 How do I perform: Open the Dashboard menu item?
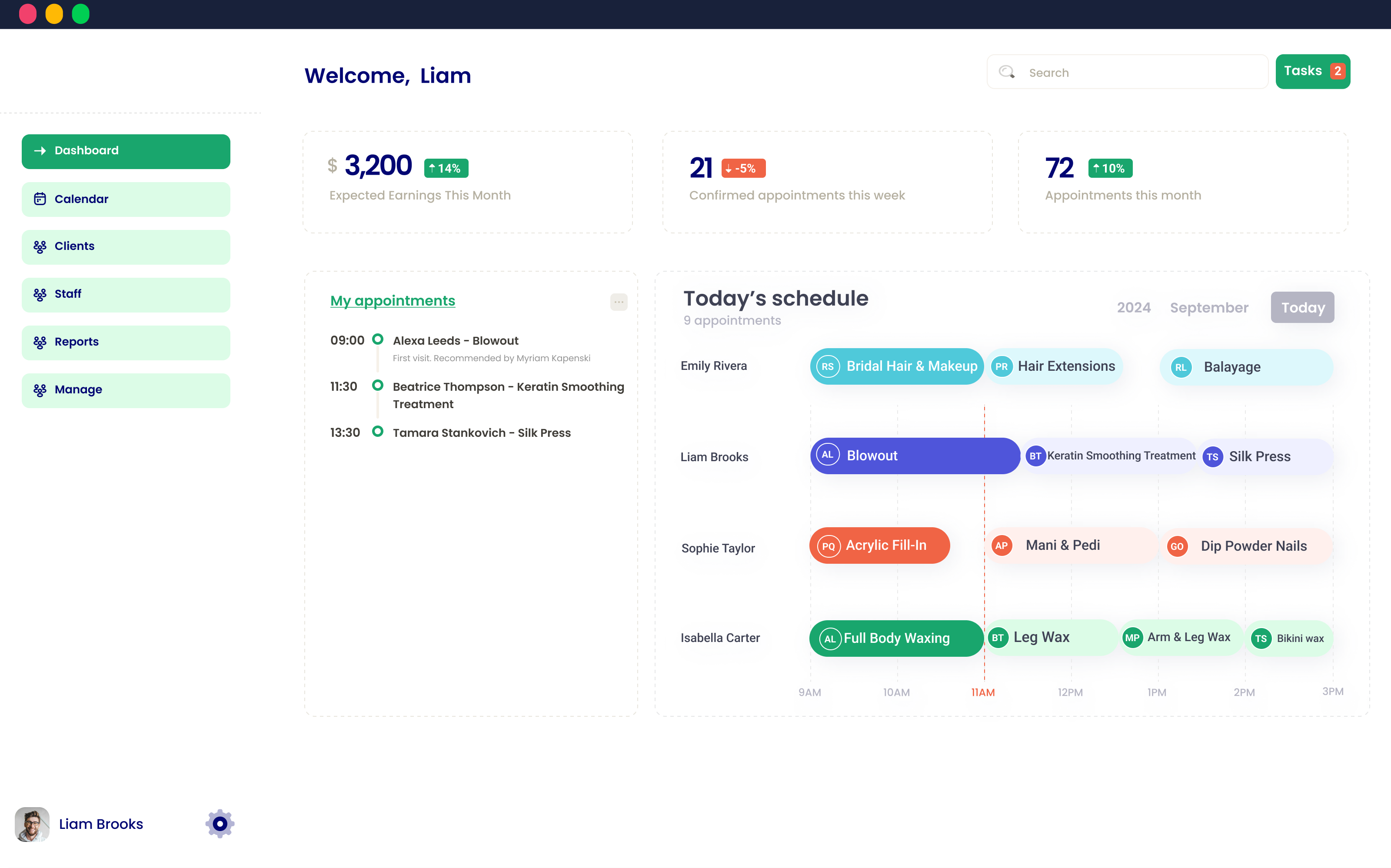tap(126, 152)
